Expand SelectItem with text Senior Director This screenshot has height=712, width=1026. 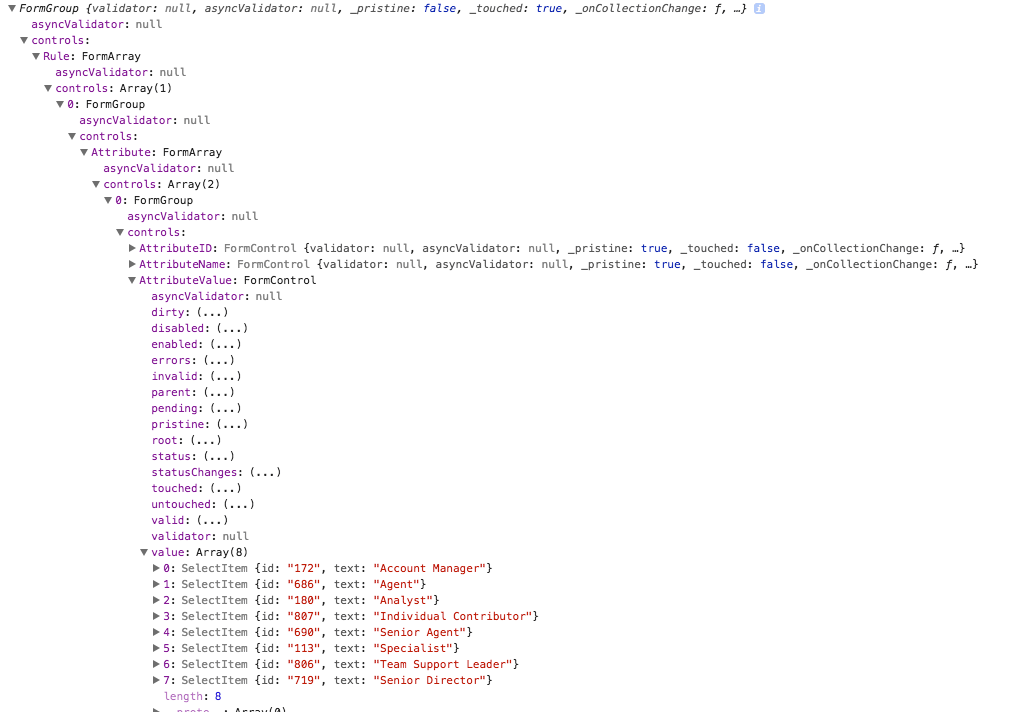coord(157,680)
